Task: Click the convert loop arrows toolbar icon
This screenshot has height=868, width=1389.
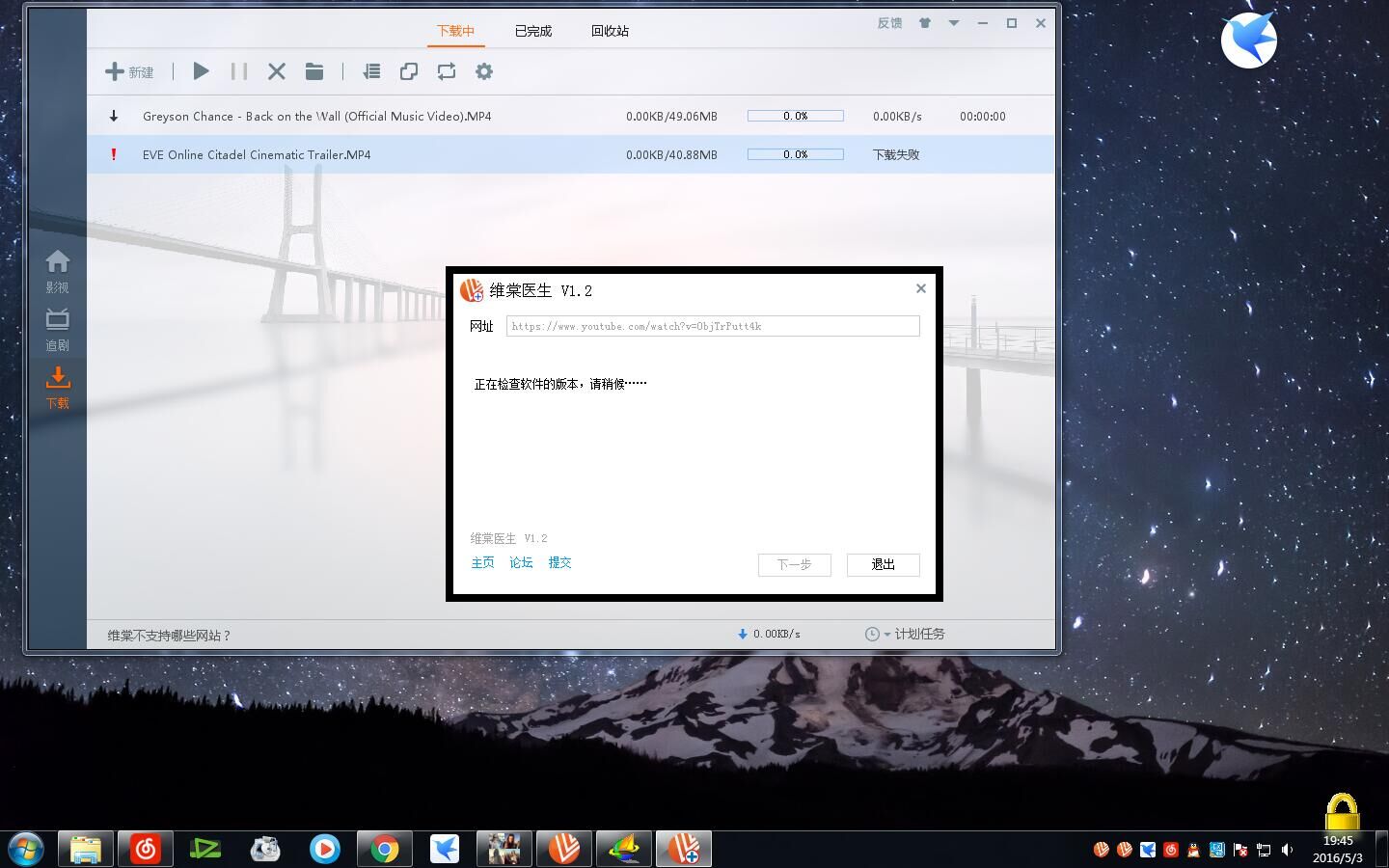Action: point(446,71)
